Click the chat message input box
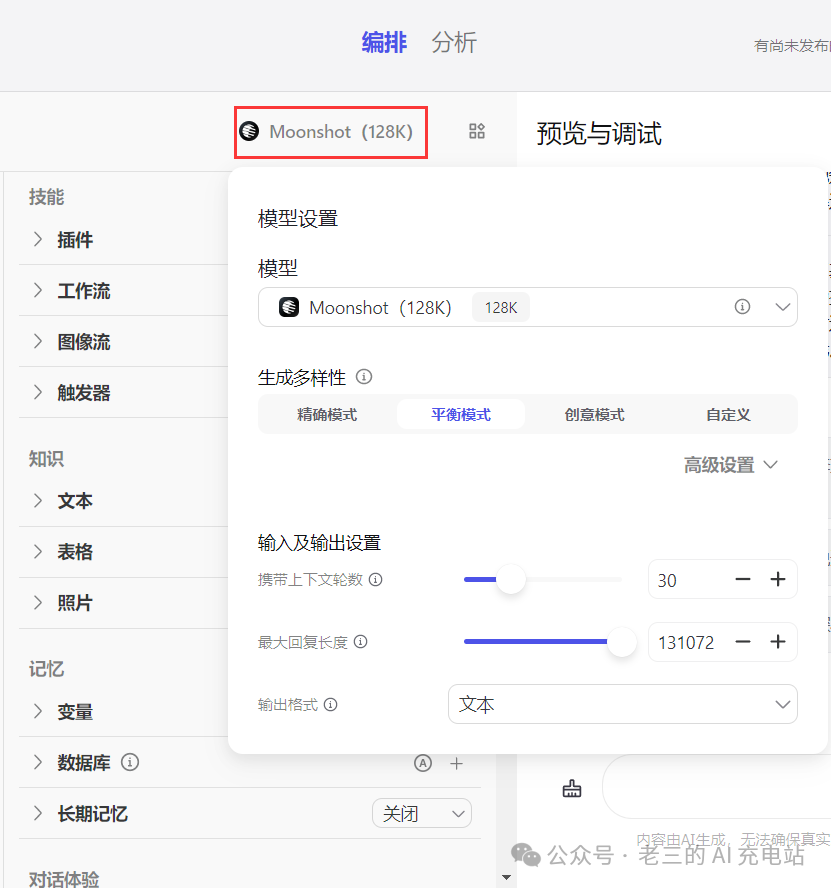Image resolution: width=831 pixels, height=888 pixels. pos(717,788)
